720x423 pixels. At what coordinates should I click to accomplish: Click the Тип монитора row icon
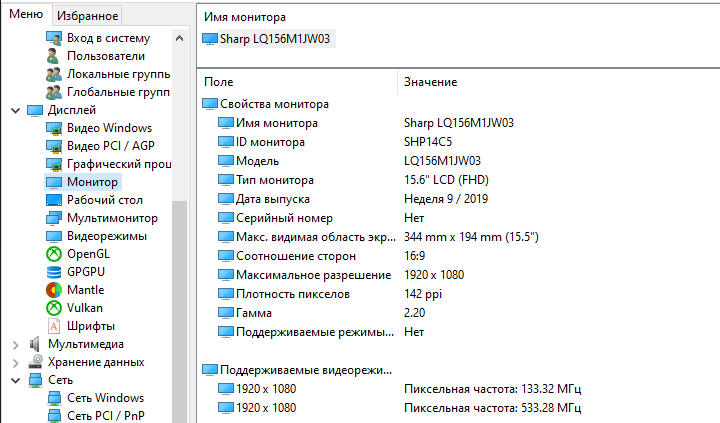225,180
